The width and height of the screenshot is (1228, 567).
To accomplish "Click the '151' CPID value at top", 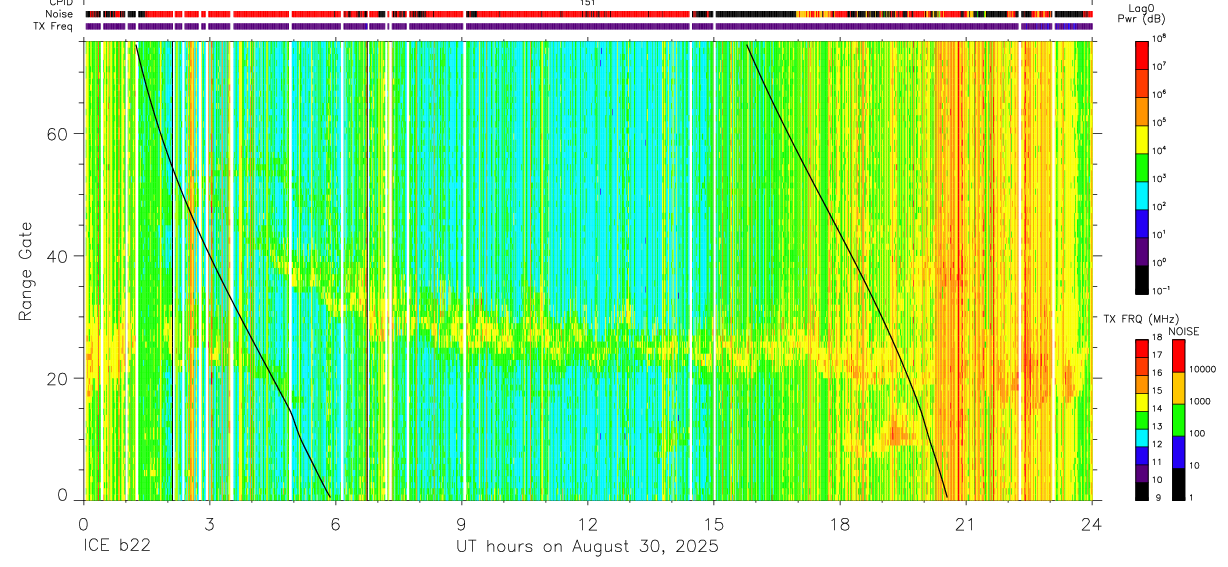I will 588,3.
